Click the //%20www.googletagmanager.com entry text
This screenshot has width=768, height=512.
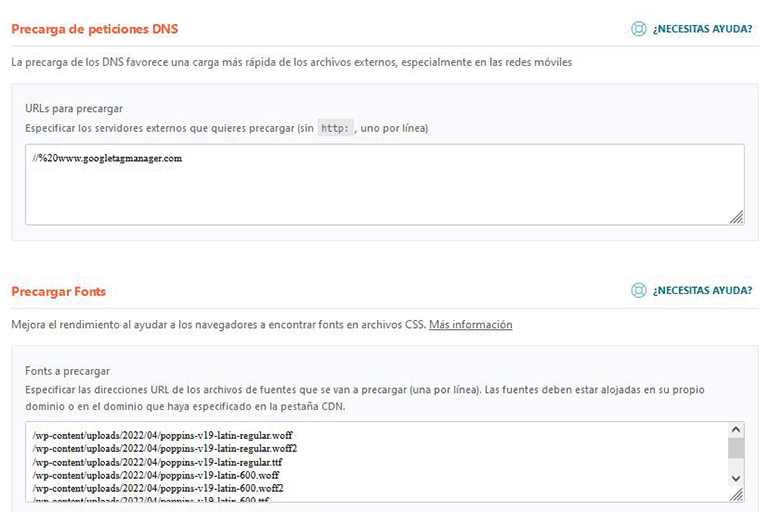point(107,158)
